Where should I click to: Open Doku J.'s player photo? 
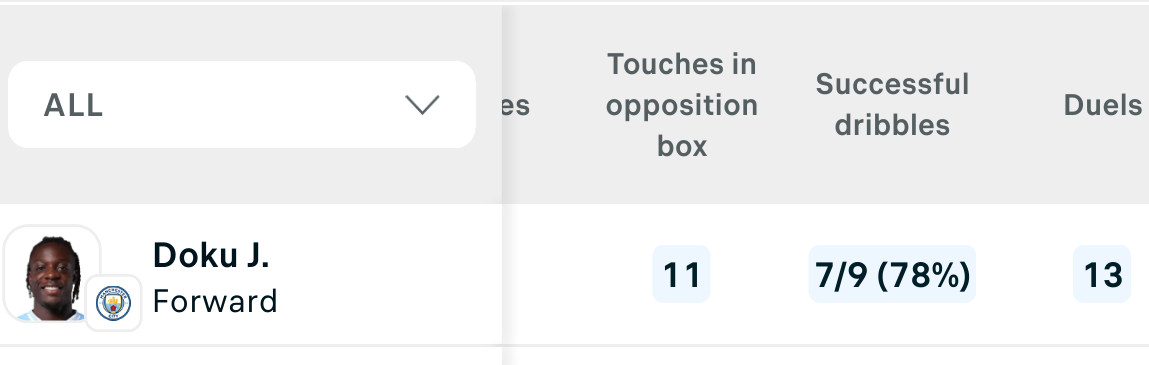click(x=51, y=274)
